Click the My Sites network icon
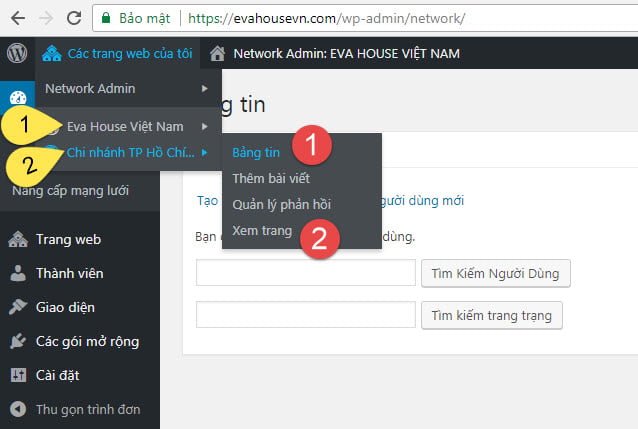 (x=51, y=53)
